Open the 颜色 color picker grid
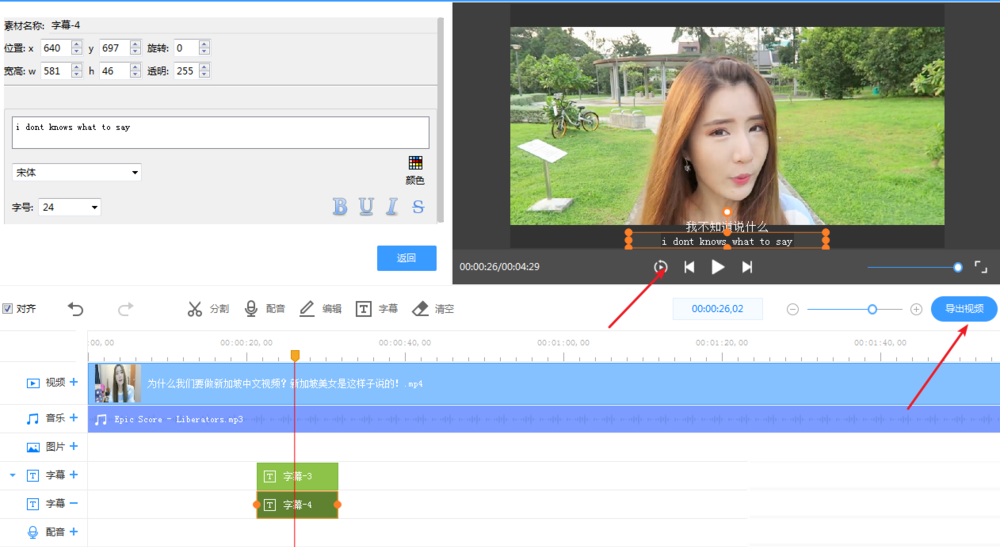 tap(415, 163)
